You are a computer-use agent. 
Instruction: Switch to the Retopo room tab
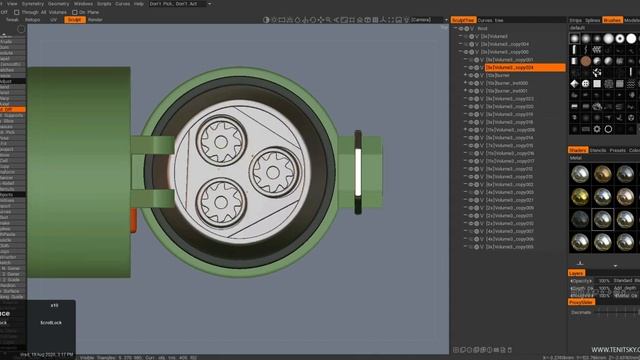(x=33, y=20)
